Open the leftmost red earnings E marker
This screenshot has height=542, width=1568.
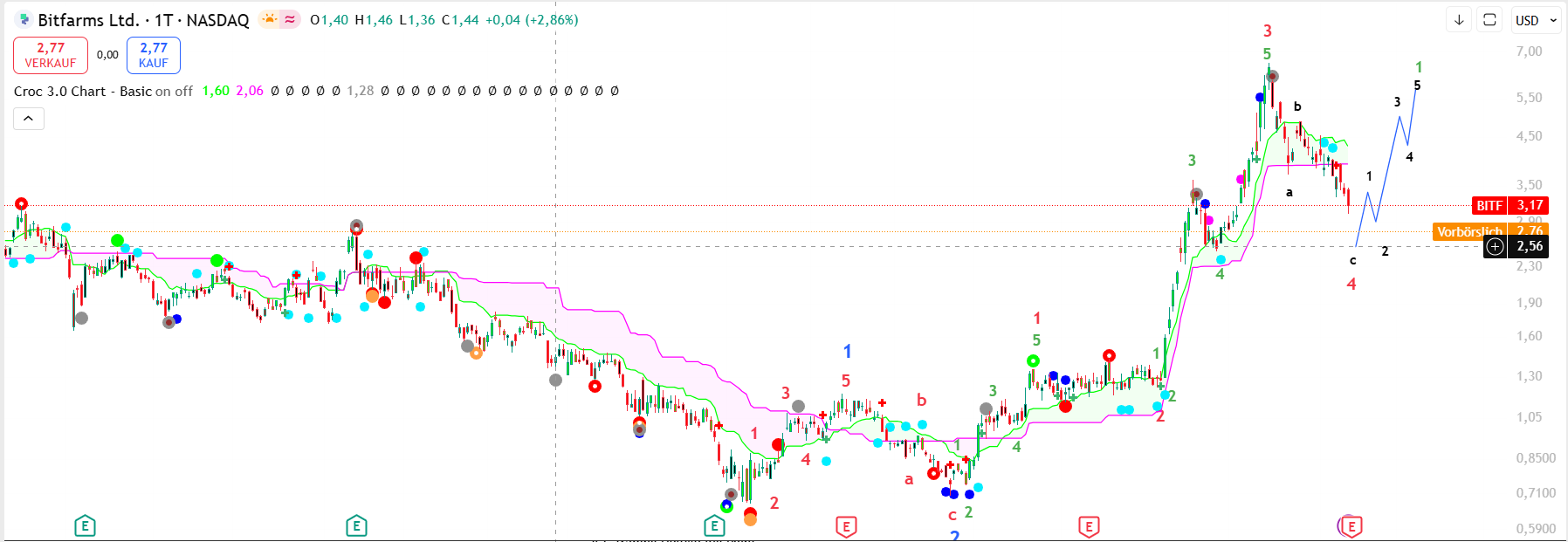tap(846, 526)
